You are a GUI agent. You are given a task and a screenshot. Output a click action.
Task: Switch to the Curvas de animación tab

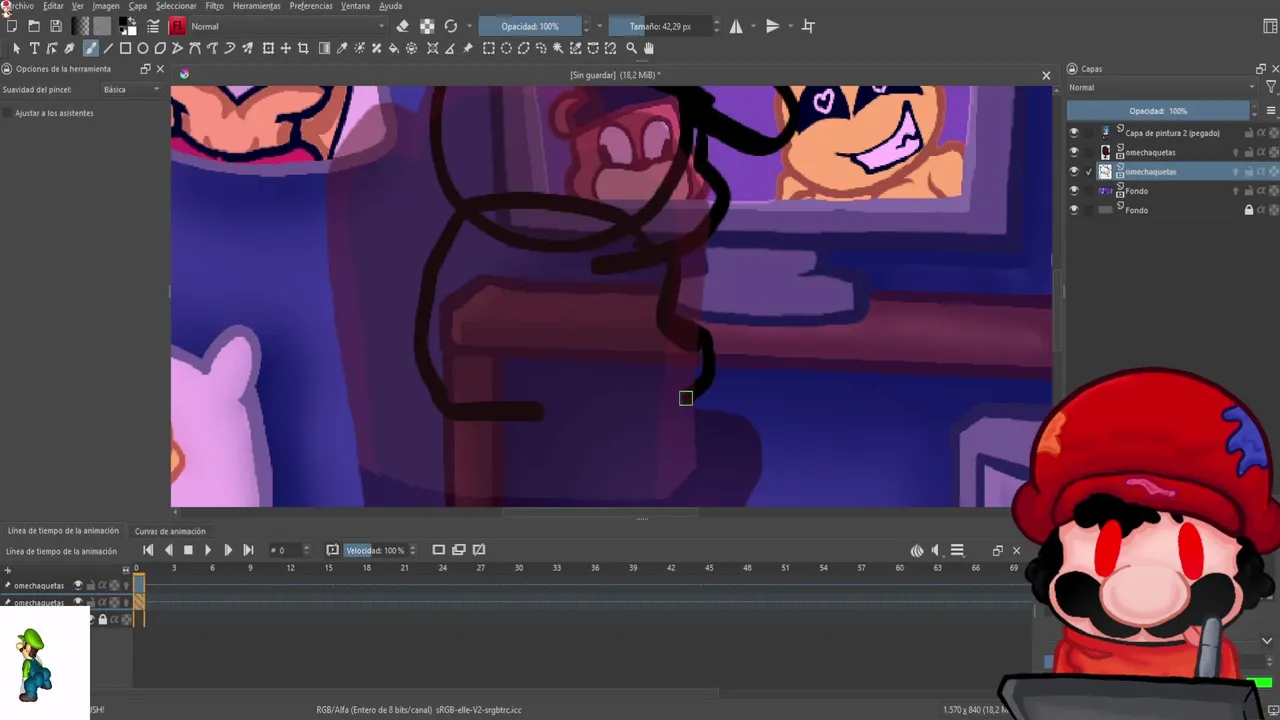tap(170, 531)
